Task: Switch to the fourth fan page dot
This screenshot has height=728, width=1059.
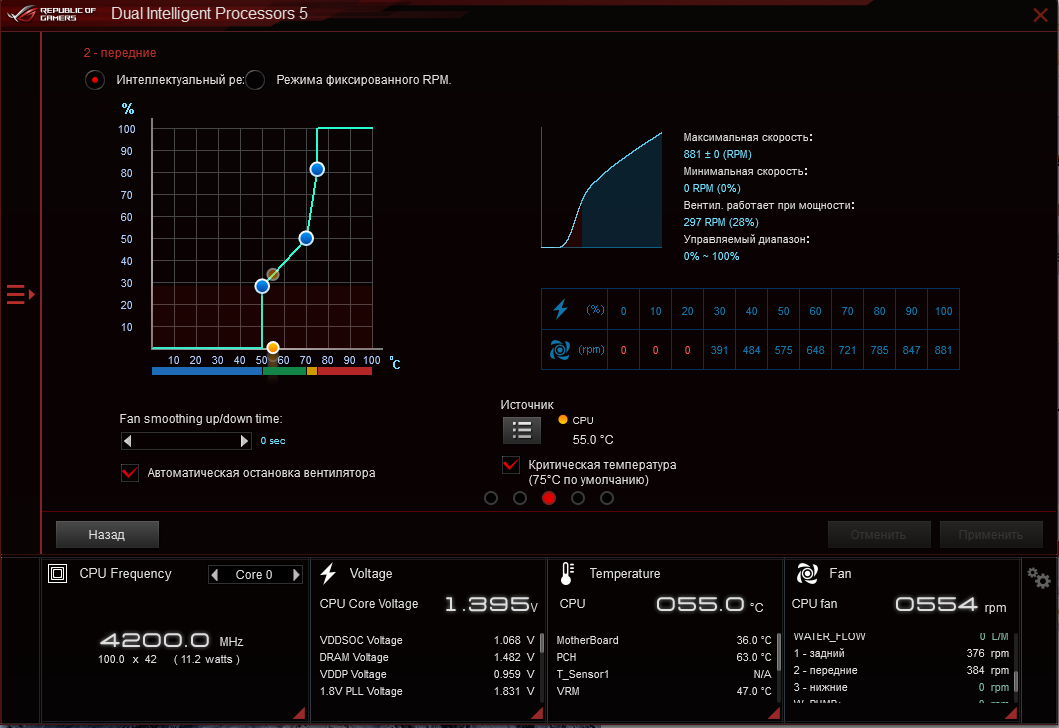Action: click(578, 498)
